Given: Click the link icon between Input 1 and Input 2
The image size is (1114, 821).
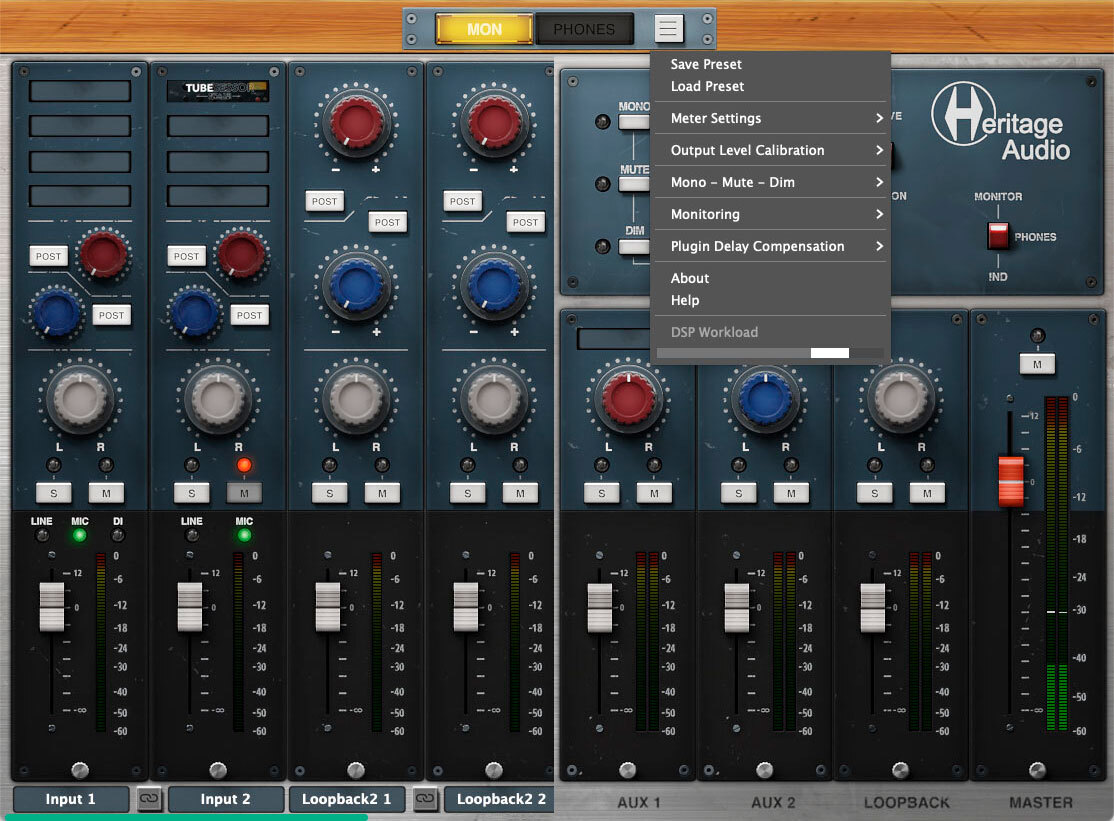Looking at the screenshot, I should click(x=148, y=799).
